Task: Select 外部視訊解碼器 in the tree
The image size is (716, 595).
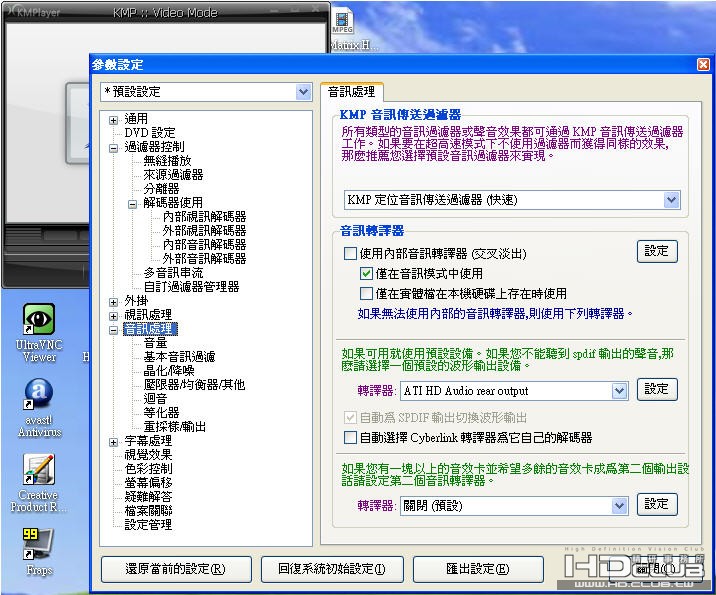Action: click(x=204, y=231)
